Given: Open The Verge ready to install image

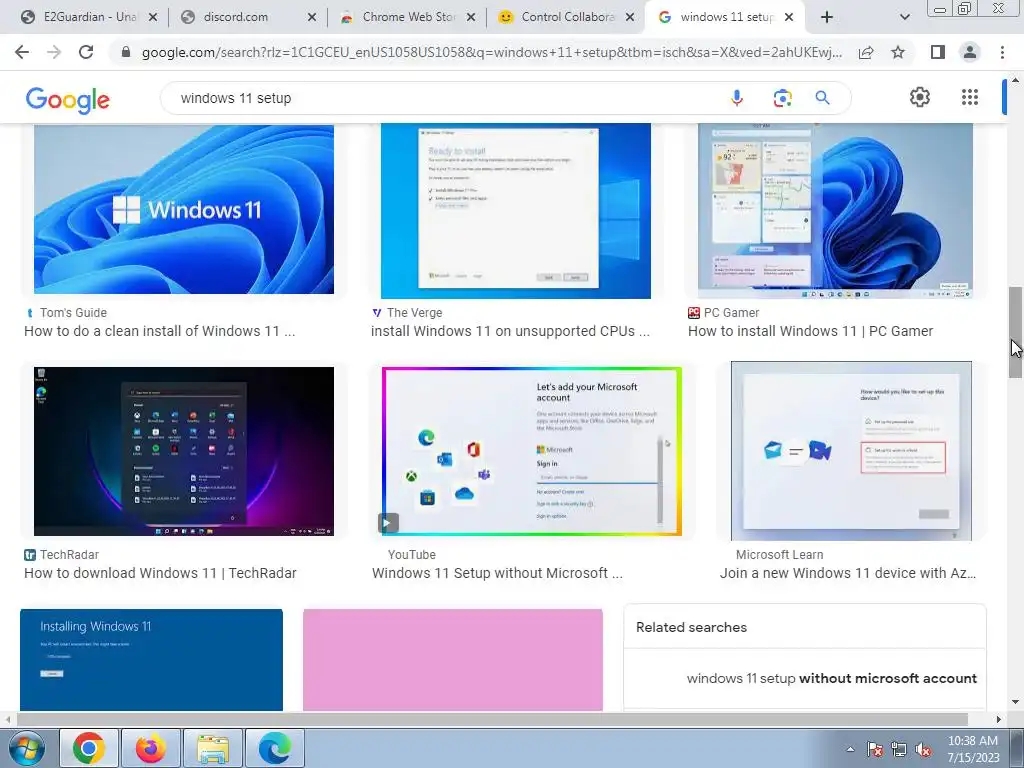Looking at the screenshot, I should [x=515, y=210].
